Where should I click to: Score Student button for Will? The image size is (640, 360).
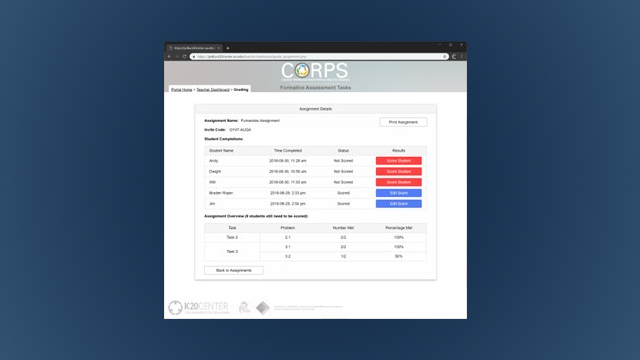tap(399, 182)
